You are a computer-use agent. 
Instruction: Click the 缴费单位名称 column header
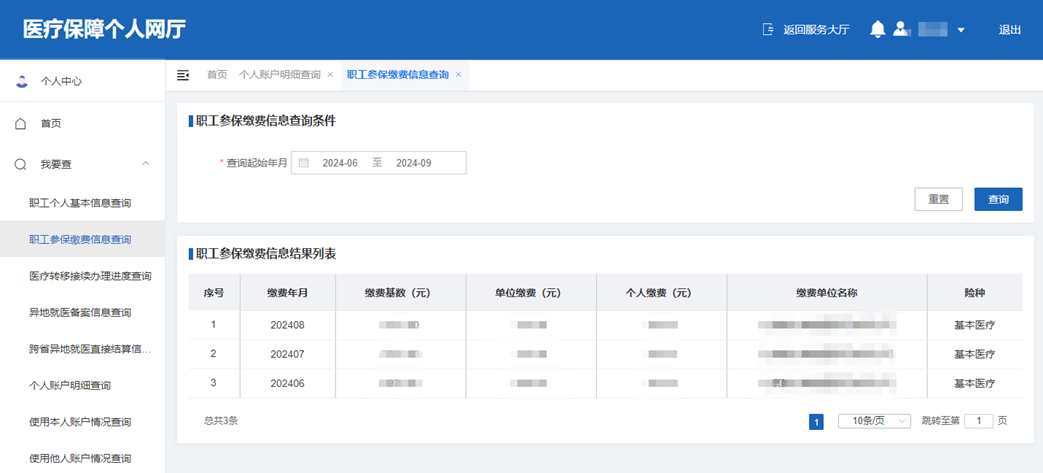pos(827,292)
